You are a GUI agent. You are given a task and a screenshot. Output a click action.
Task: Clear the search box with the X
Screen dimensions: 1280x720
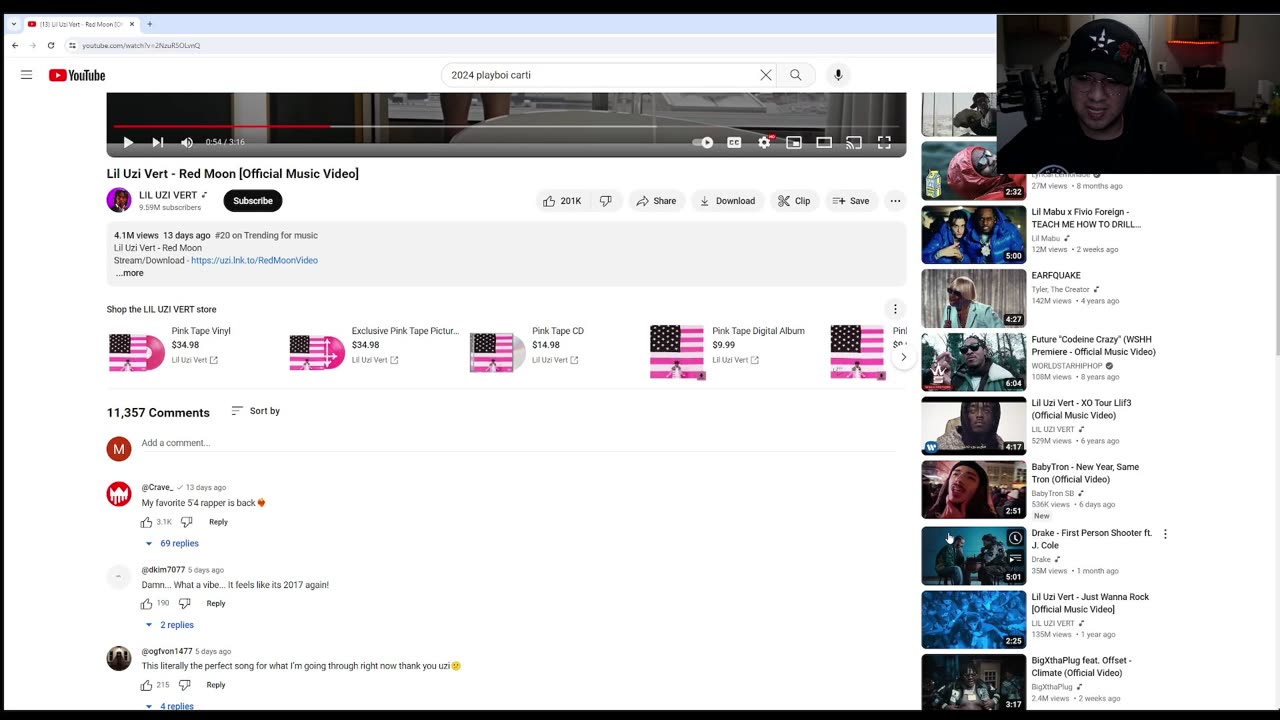tap(765, 75)
